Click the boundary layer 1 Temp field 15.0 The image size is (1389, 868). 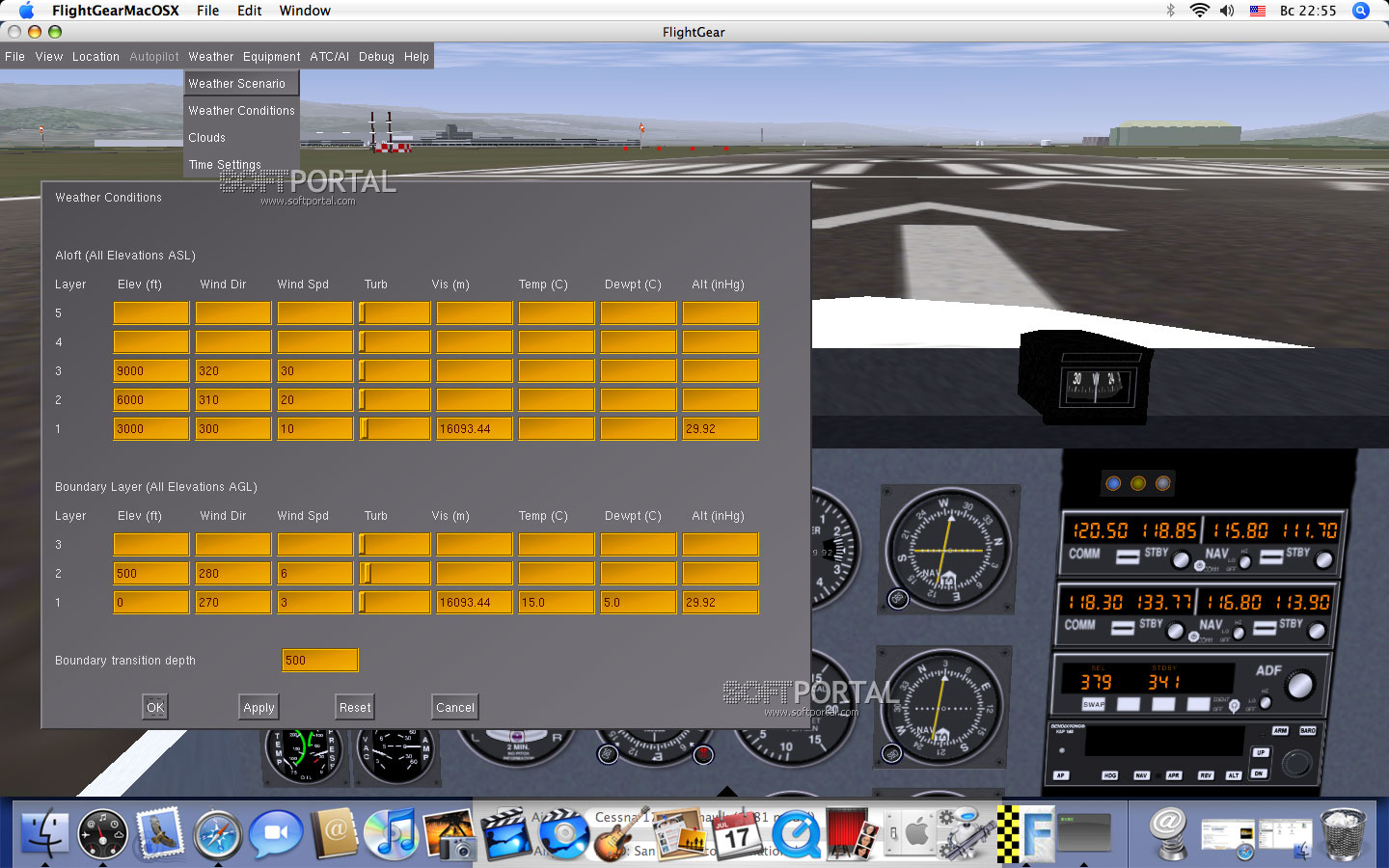557,602
